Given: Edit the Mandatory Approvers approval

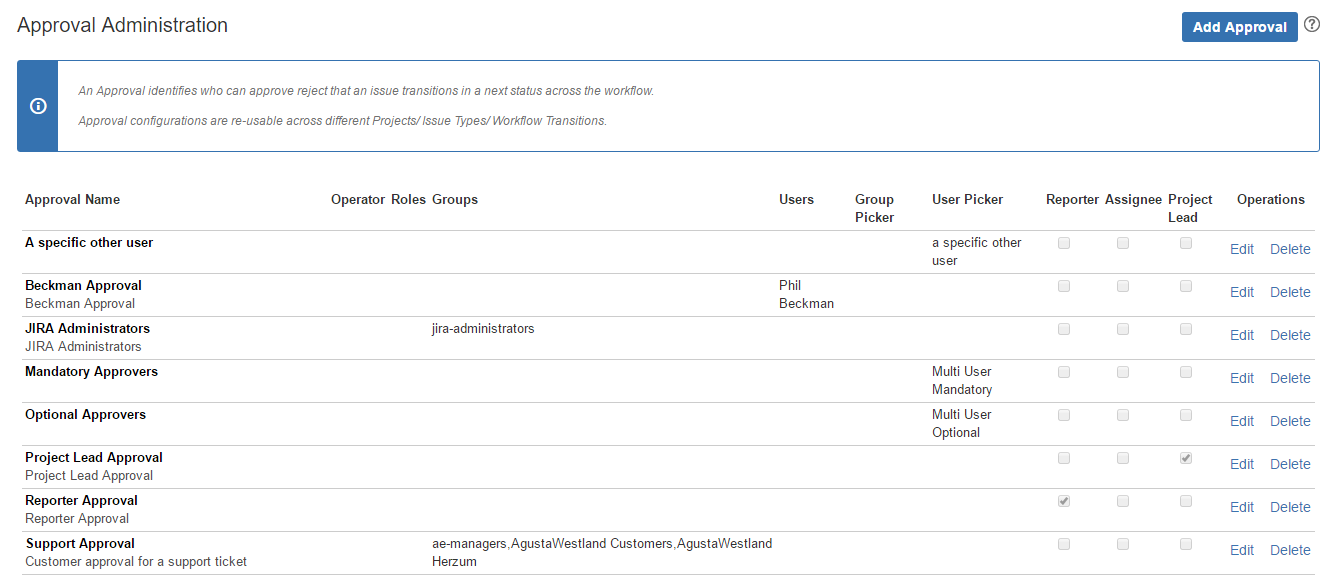Looking at the screenshot, I should (1241, 378).
